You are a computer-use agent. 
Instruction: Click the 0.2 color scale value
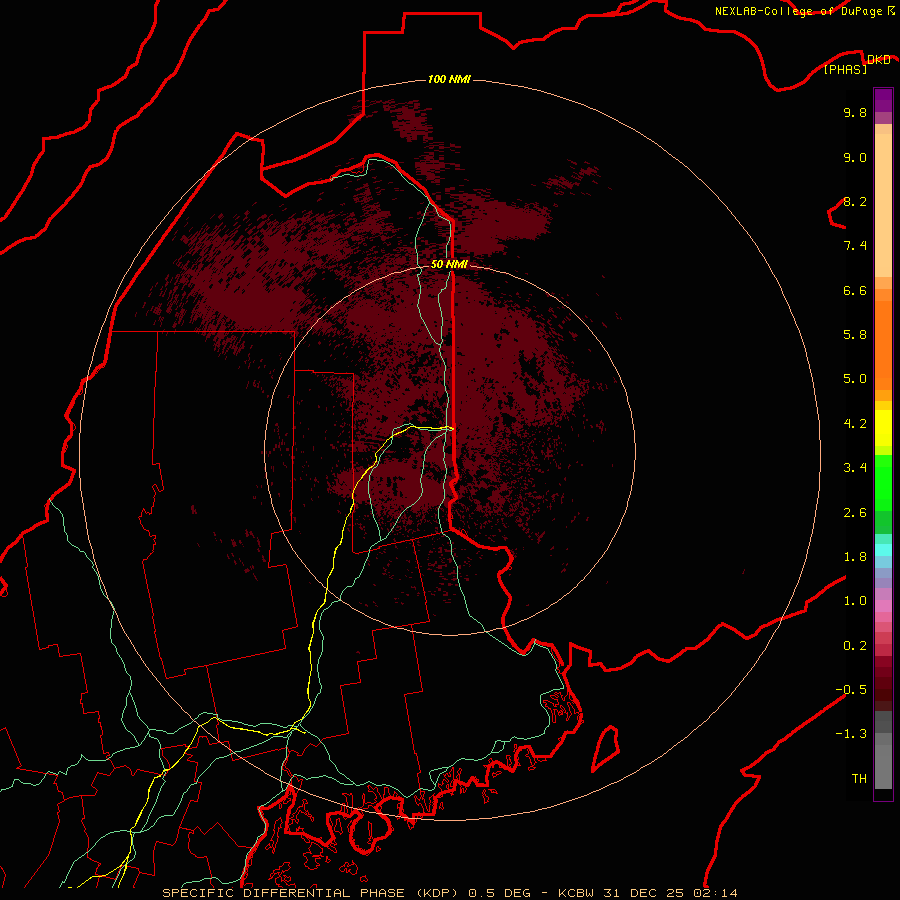[855, 646]
